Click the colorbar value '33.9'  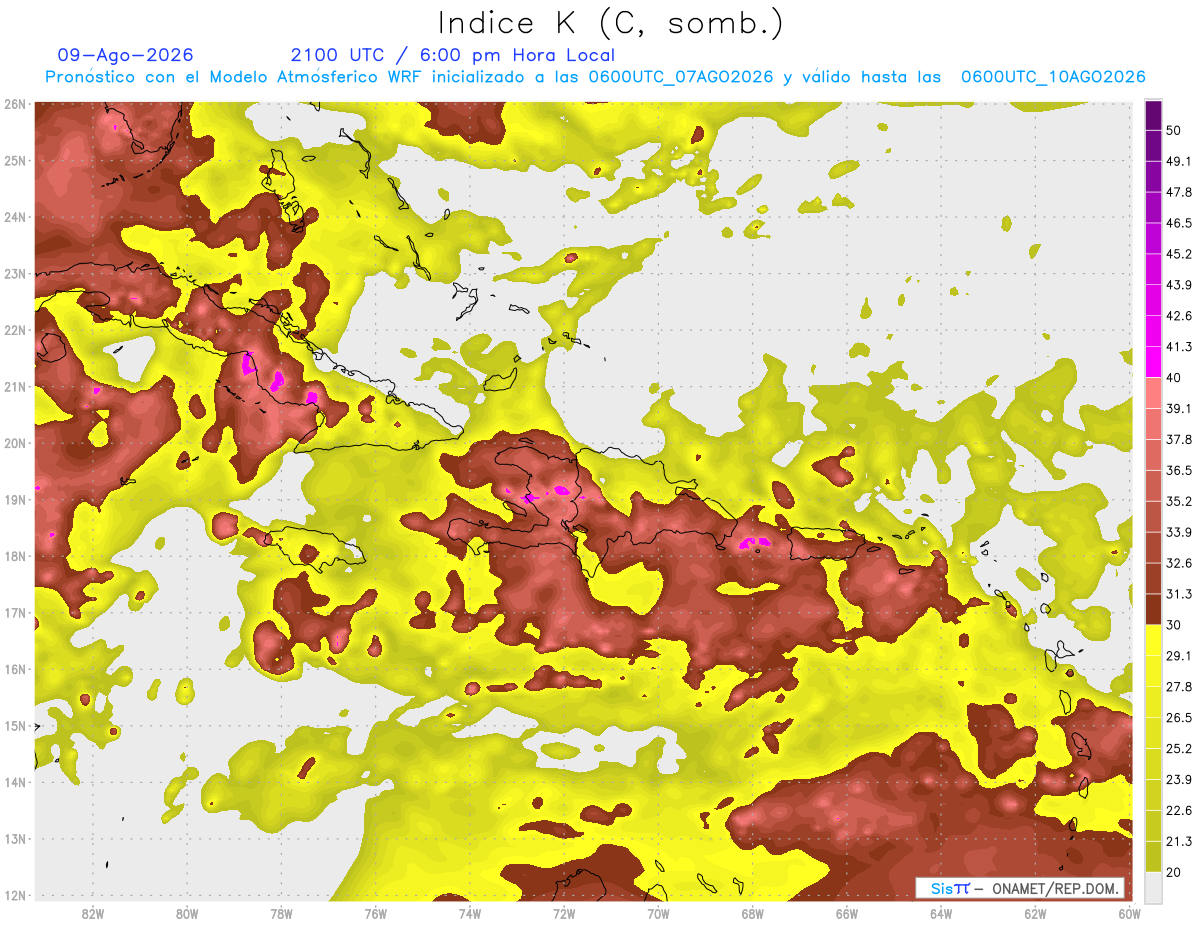coord(1179,532)
